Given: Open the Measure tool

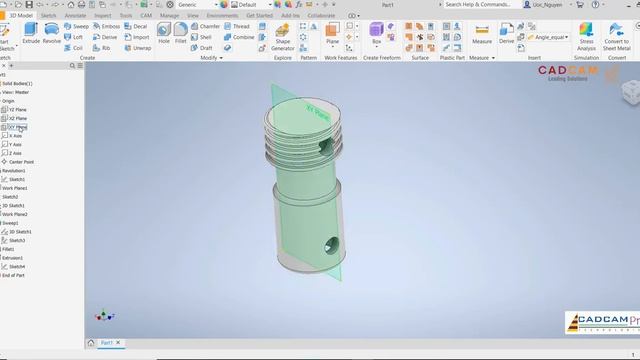Looking at the screenshot, I should tap(482, 34).
